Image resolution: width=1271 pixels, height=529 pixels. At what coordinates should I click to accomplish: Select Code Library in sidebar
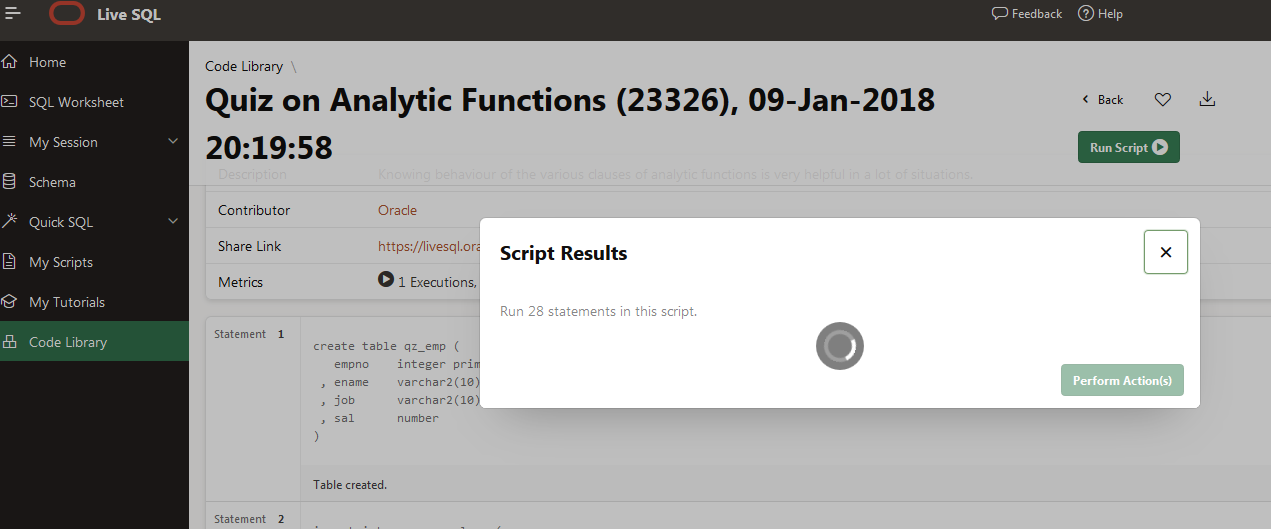tap(68, 342)
